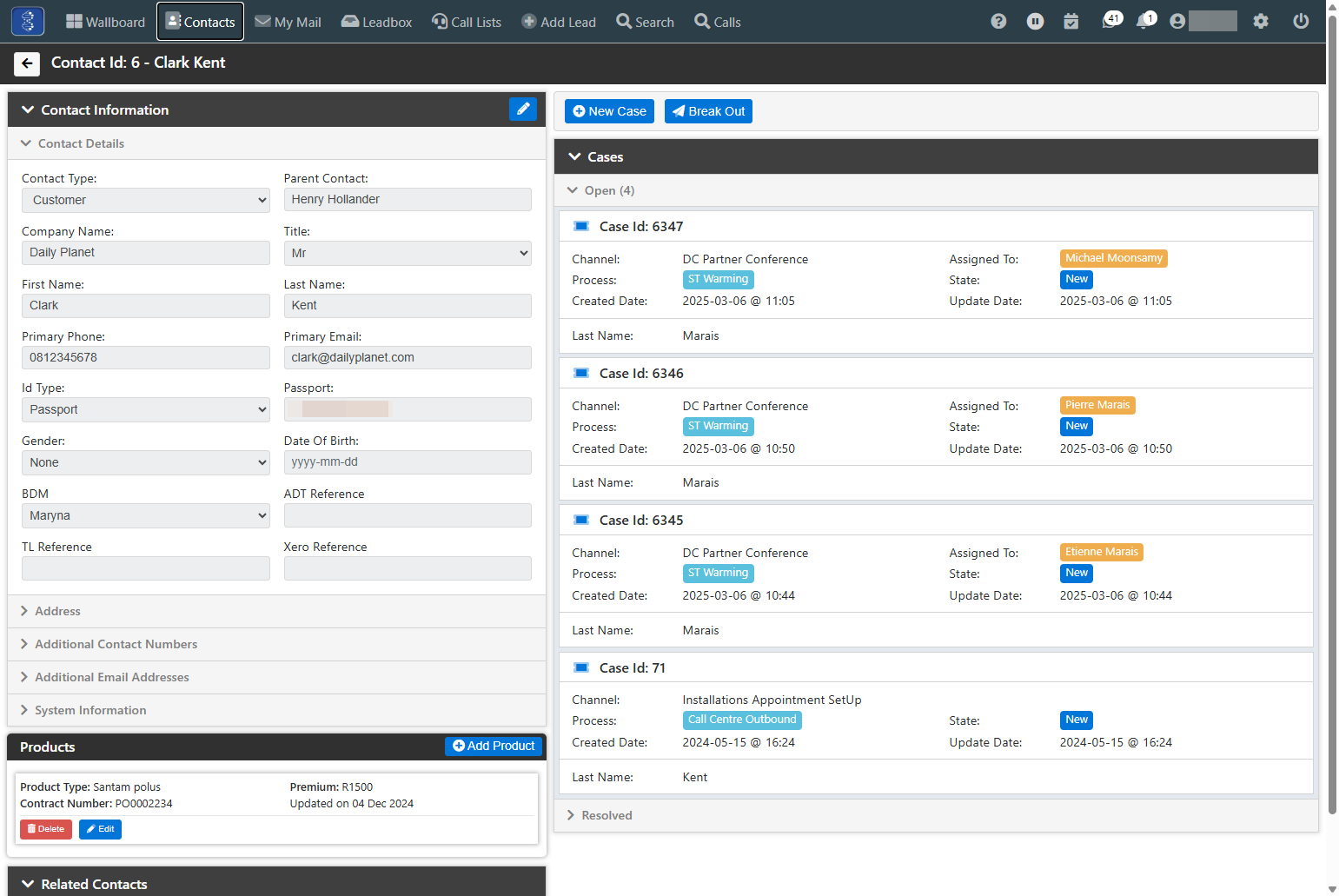Viewport: 1339px width, 896px height.
Task: Click the application logo icon
Action: 28,21
